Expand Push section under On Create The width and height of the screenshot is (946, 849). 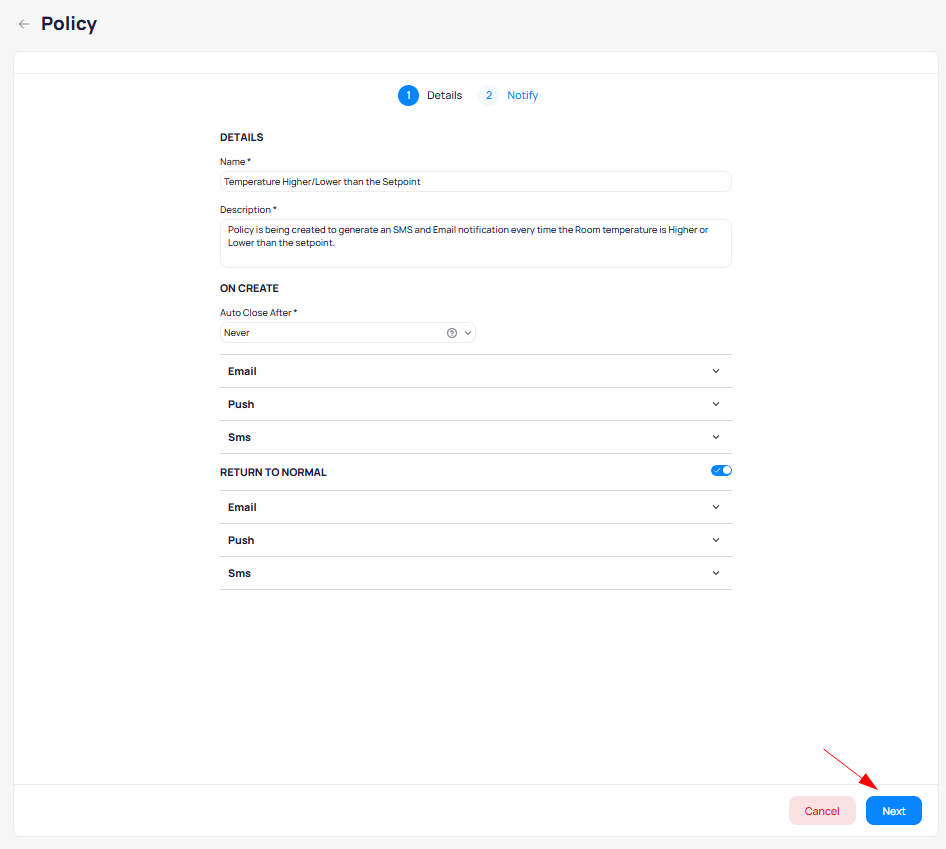715,404
